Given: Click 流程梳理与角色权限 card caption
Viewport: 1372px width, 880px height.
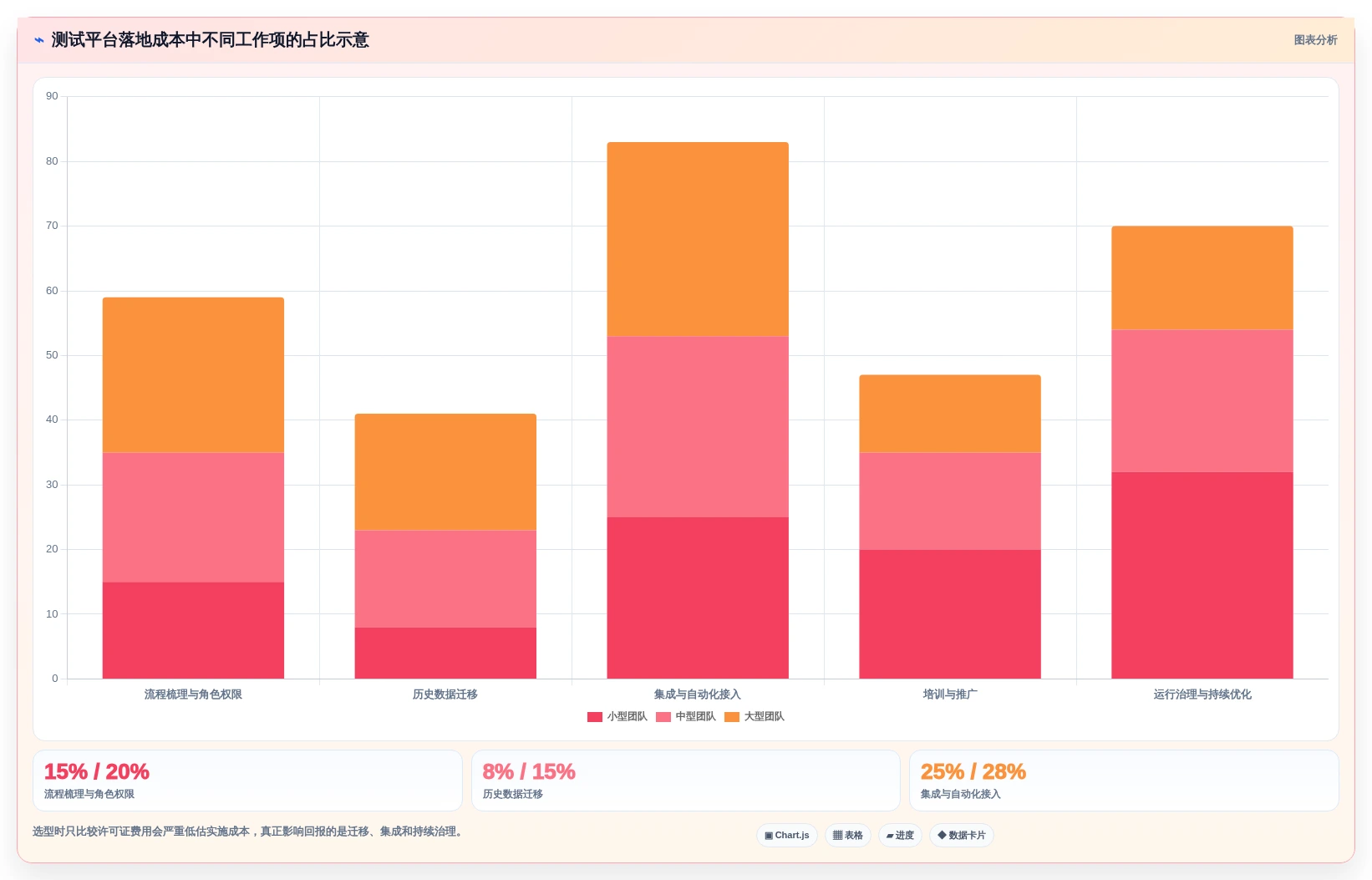Looking at the screenshot, I should pyautogui.click(x=89, y=794).
